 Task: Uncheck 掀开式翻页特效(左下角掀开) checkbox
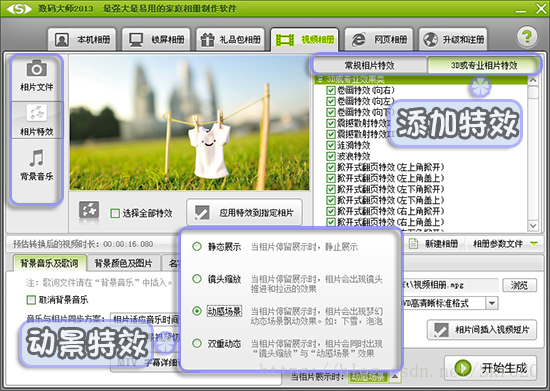(330, 189)
